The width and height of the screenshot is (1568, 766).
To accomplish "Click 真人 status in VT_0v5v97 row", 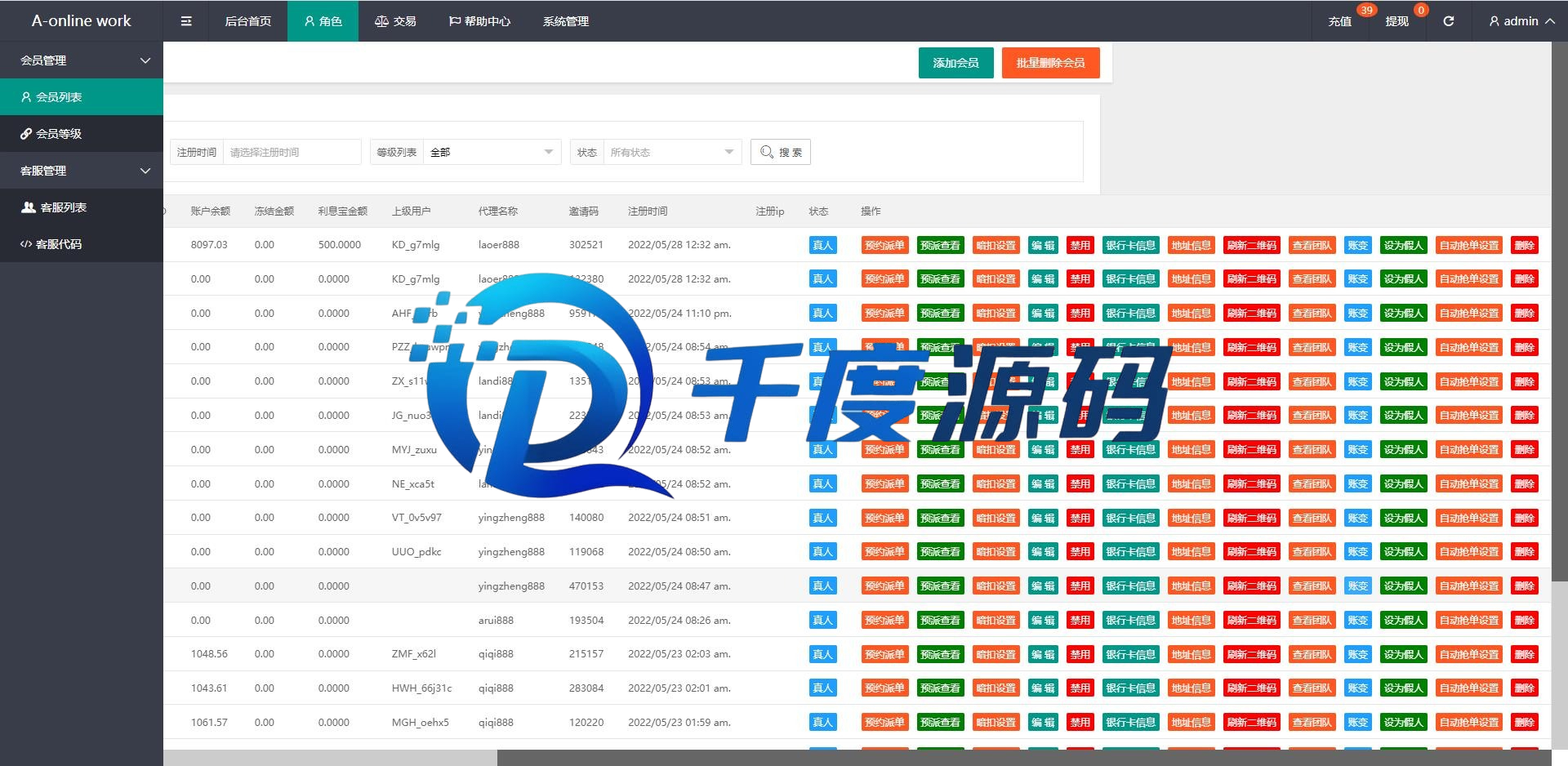I will (x=822, y=518).
